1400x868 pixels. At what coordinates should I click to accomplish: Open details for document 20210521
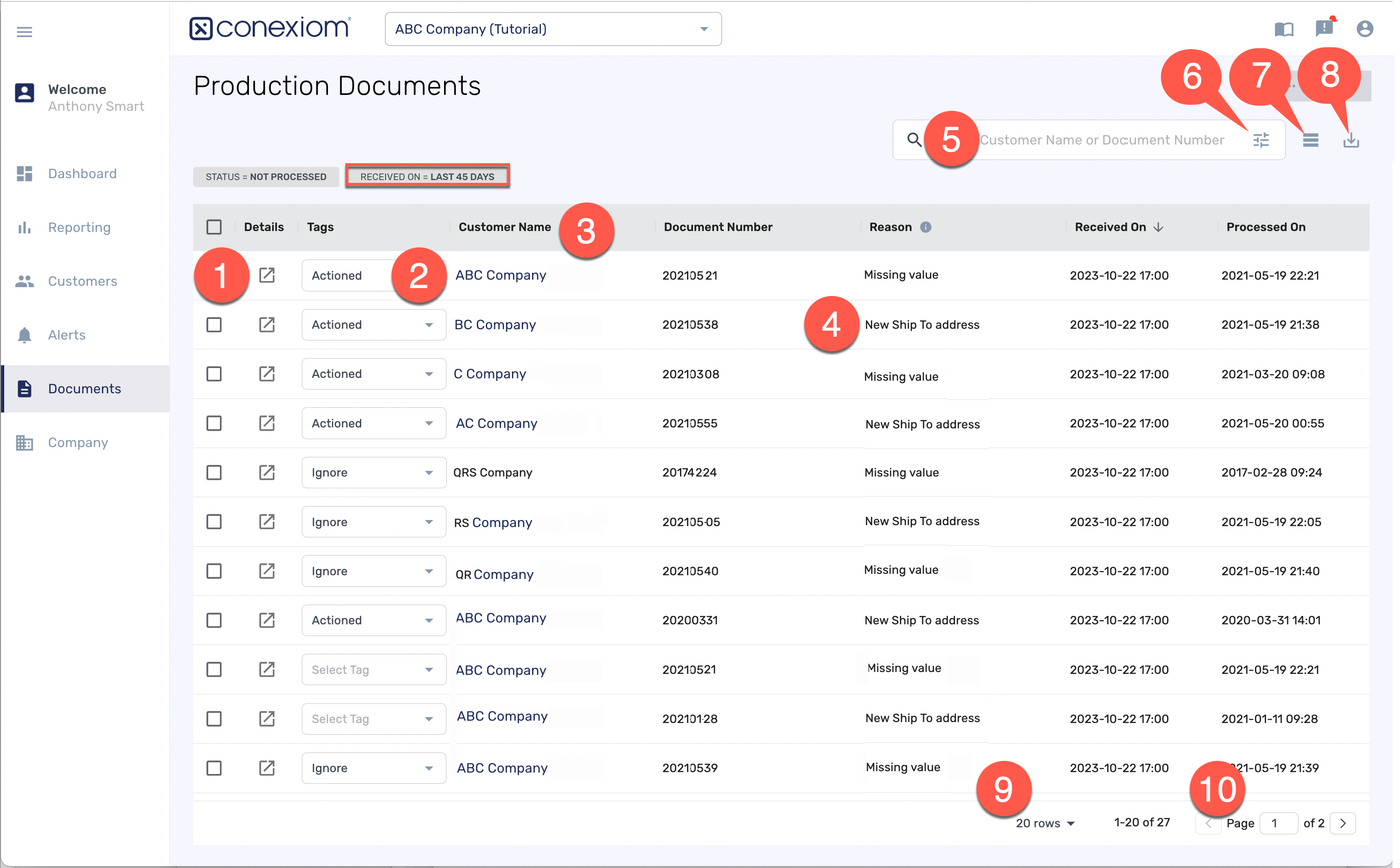[x=268, y=275]
